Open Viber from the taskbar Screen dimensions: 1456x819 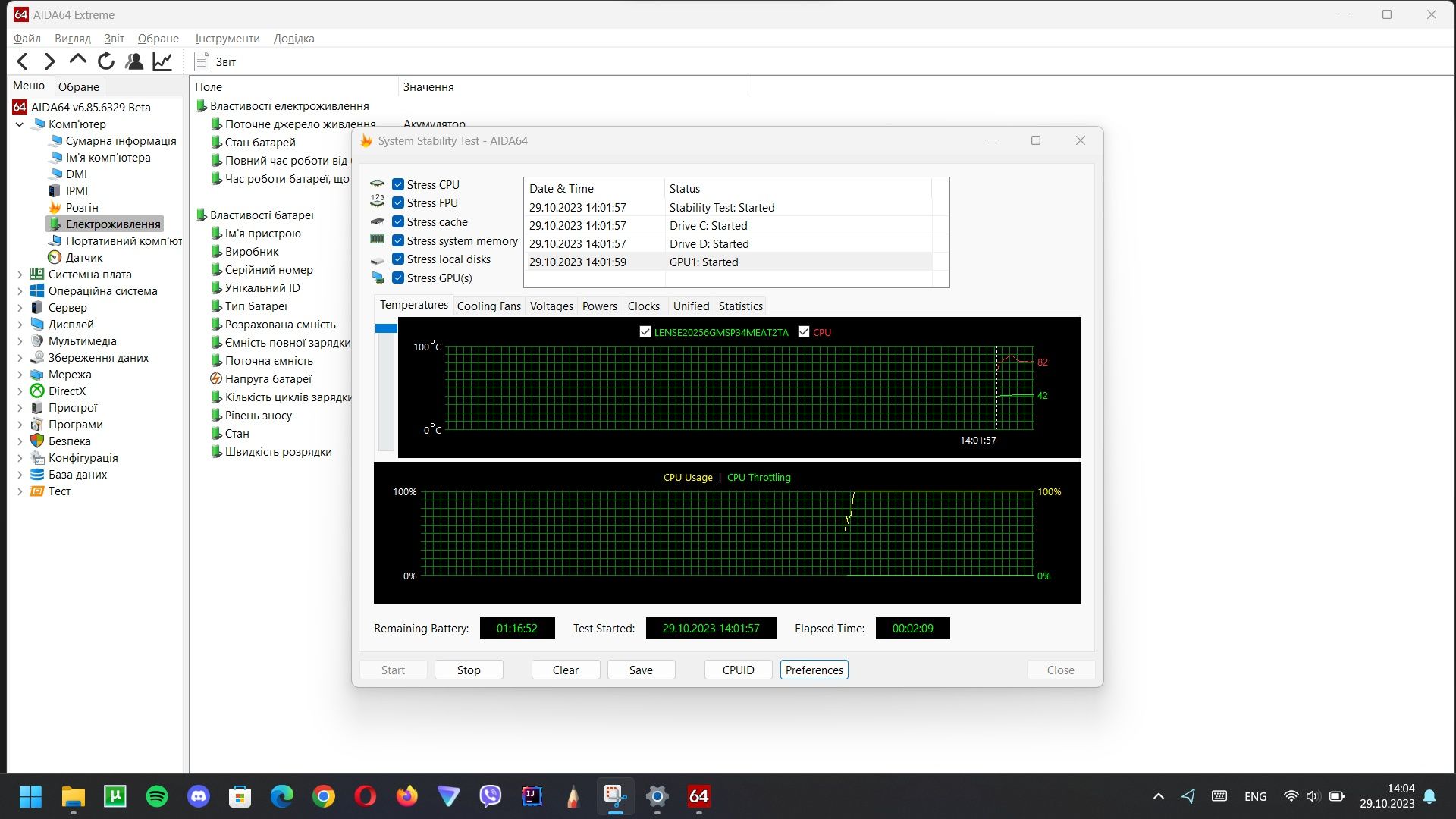point(491,796)
